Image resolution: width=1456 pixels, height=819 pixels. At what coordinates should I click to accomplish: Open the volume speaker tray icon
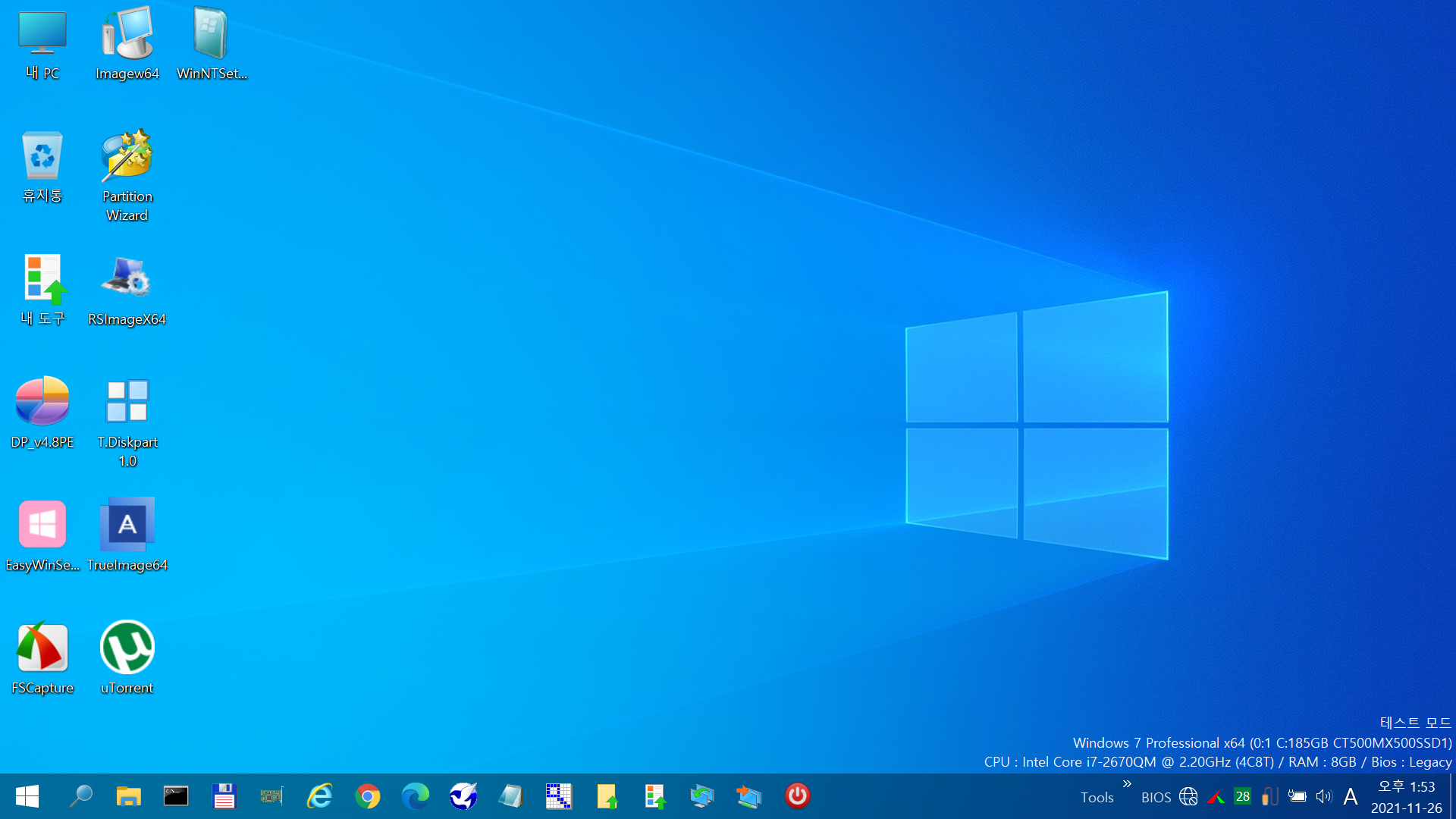[x=1324, y=796]
